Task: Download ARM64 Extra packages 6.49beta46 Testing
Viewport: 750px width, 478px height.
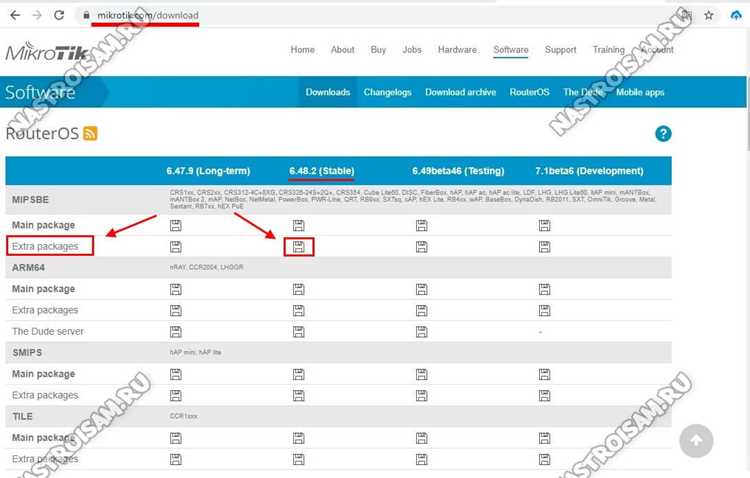Action: [x=421, y=311]
